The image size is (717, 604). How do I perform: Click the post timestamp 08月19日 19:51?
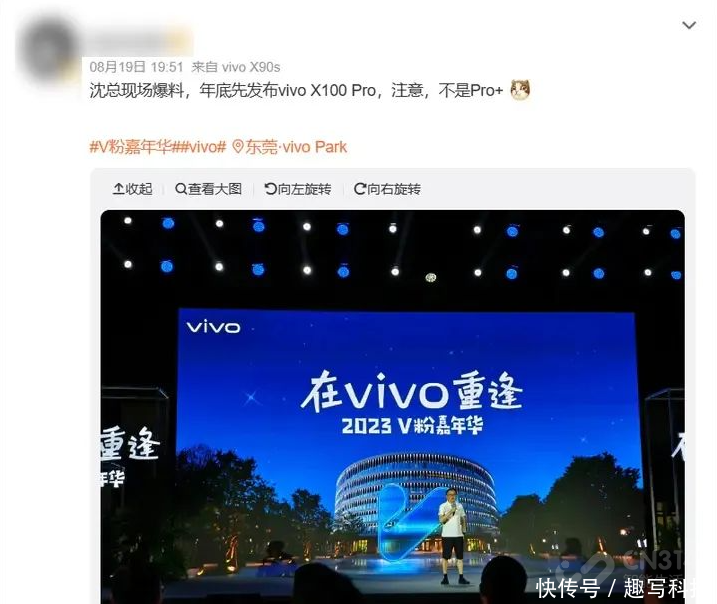pyautogui.click(x=136, y=67)
